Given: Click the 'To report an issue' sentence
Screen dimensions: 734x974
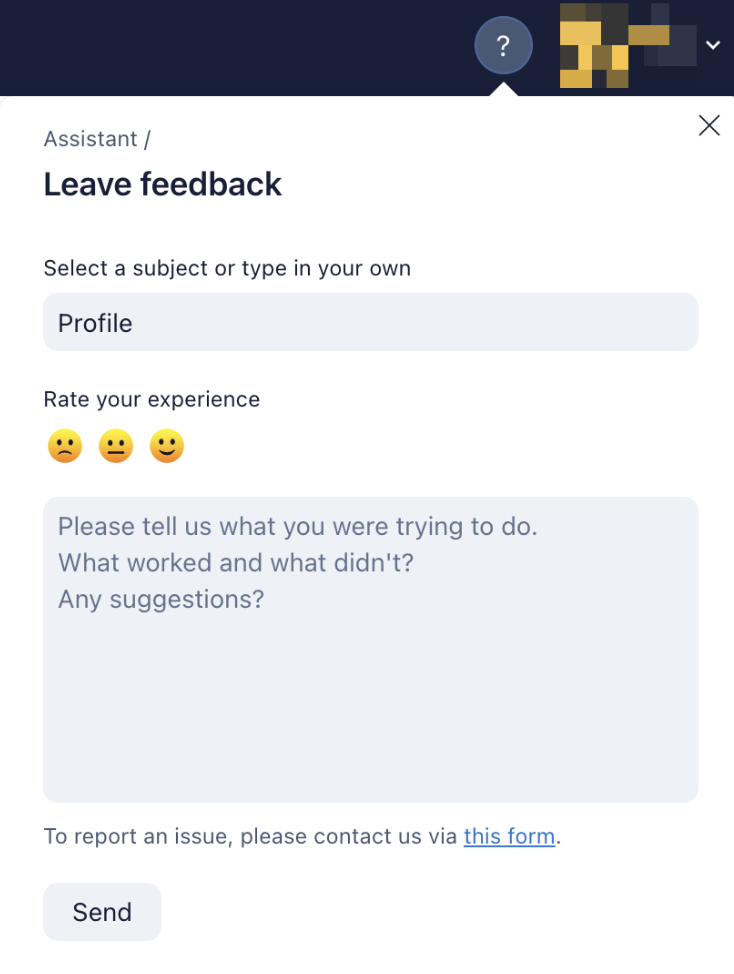Looking at the screenshot, I should coord(302,836).
